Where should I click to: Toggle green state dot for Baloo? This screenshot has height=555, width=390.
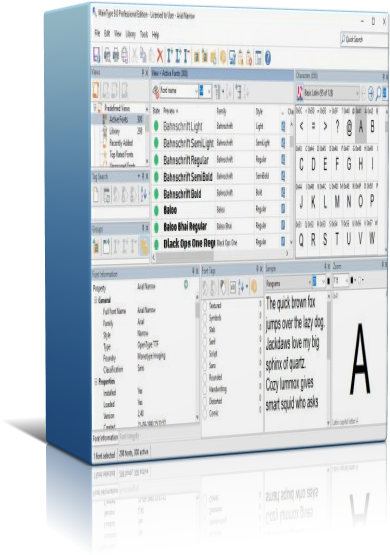[x=156, y=210]
